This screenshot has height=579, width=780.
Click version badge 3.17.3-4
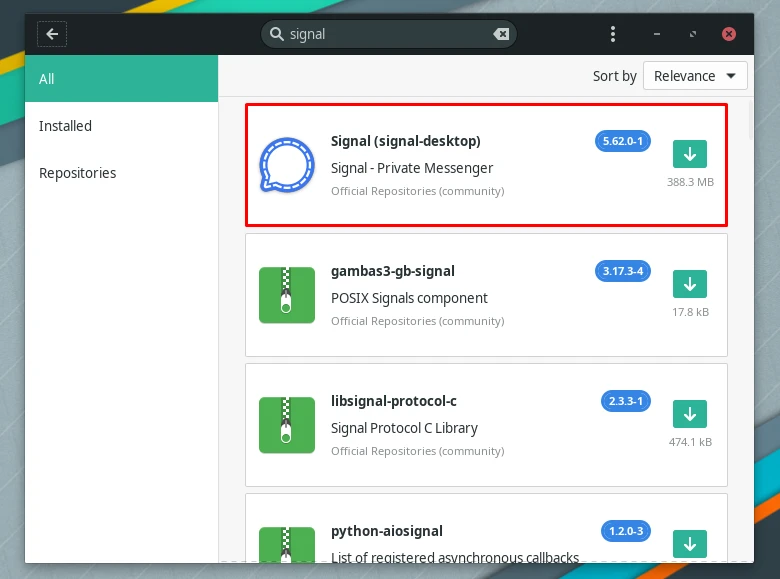[x=622, y=271]
